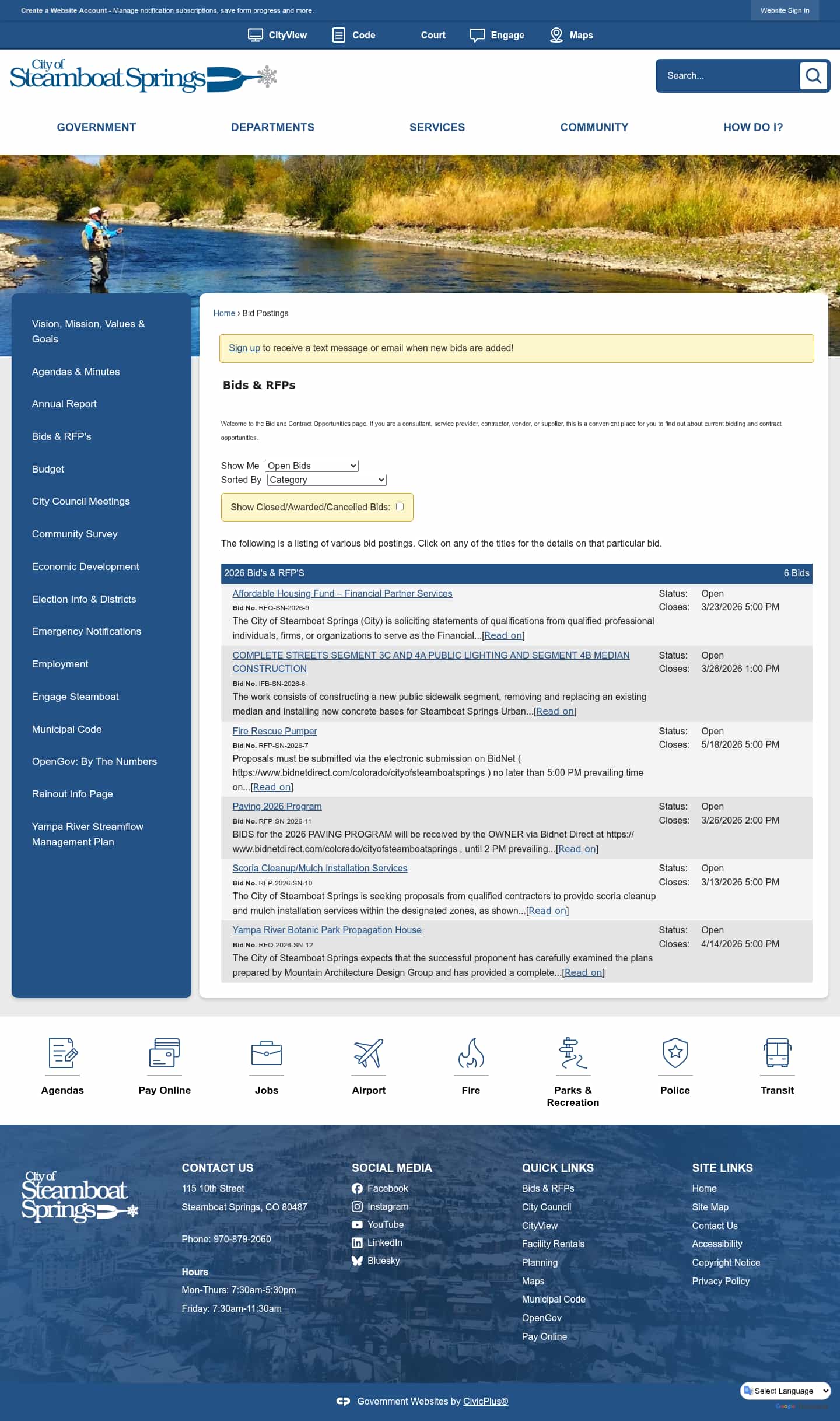Image resolution: width=840 pixels, height=1421 pixels.
Task: Open the SERVICES main menu
Action: [437, 127]
